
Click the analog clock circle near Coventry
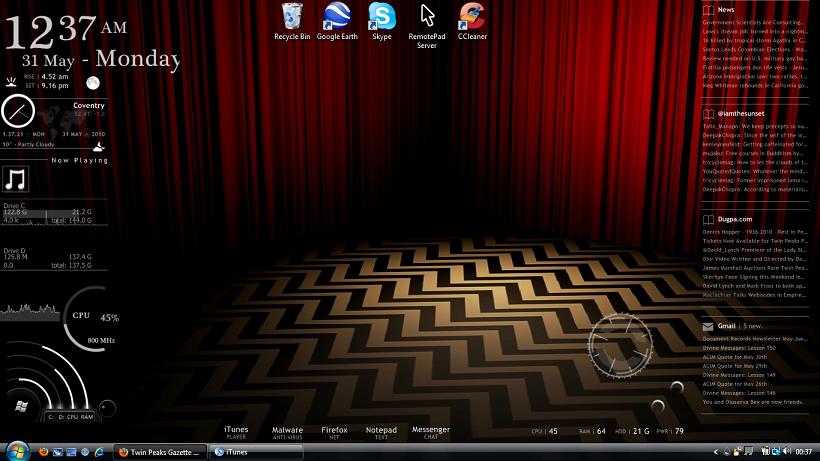[18, 111]
